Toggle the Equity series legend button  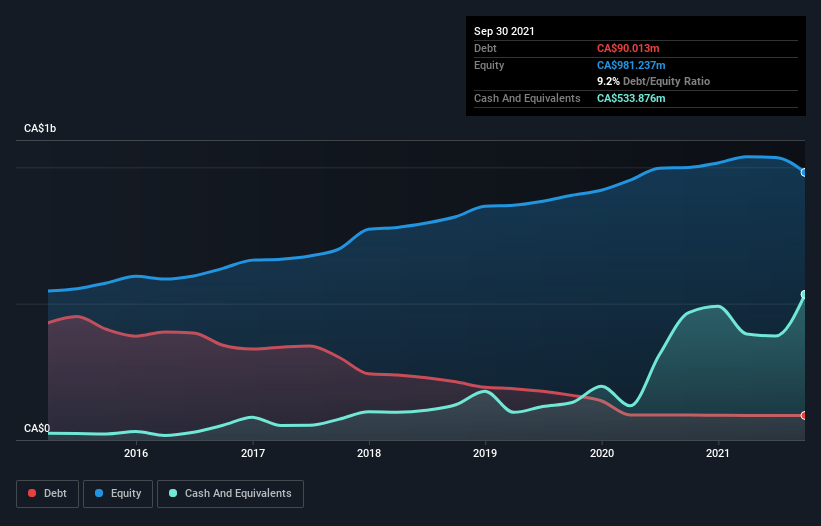coord(118,494)
